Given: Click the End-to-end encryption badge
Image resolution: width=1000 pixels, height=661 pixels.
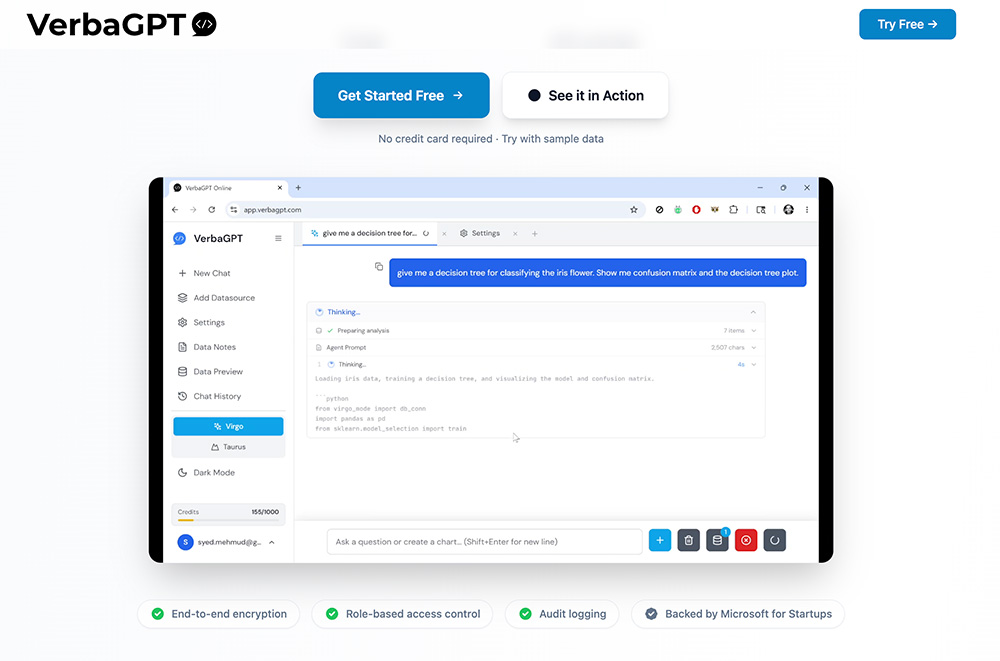Looking at the screenshot, I should click(218, 614).
